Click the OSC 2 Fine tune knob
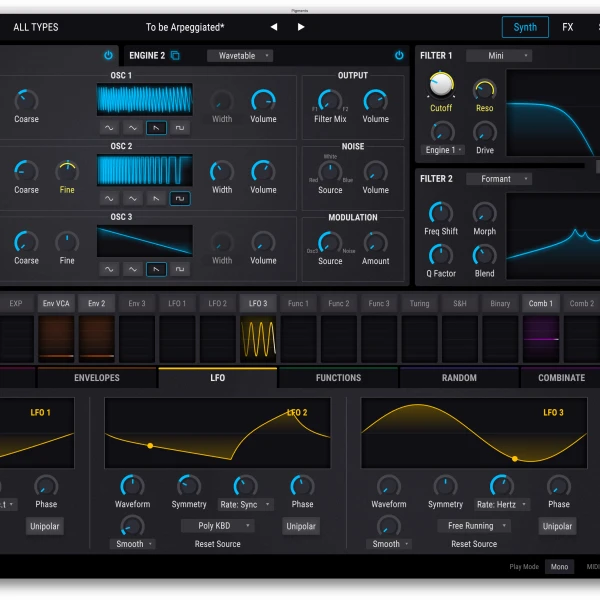This screenshot has height=600, width=600. [67, 171]
